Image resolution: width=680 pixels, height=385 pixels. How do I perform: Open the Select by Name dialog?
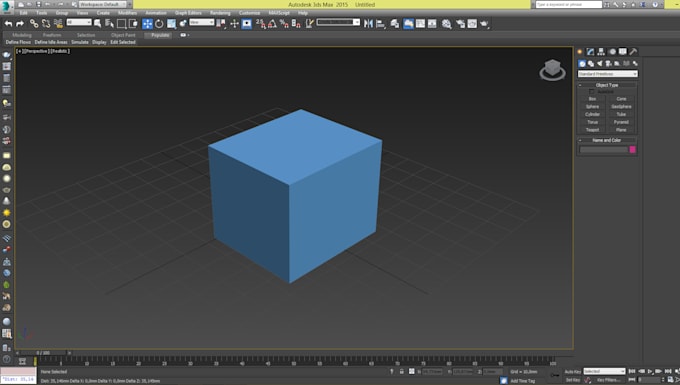pyautogui.click(x=109, y=23)
